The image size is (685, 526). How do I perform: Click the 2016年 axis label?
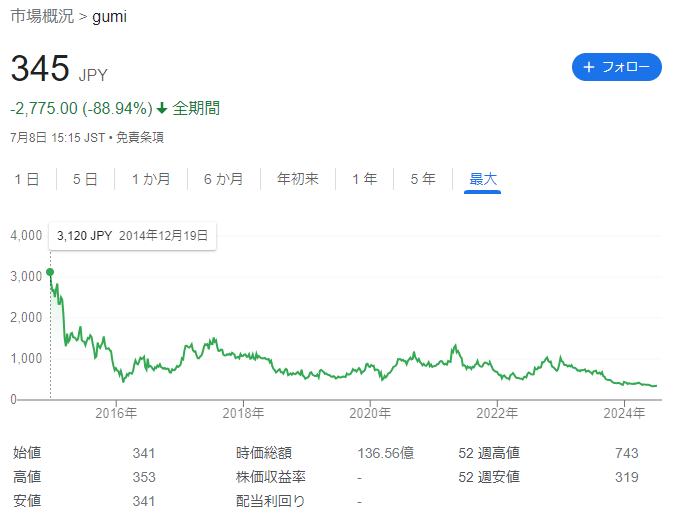tap(117, 412)
